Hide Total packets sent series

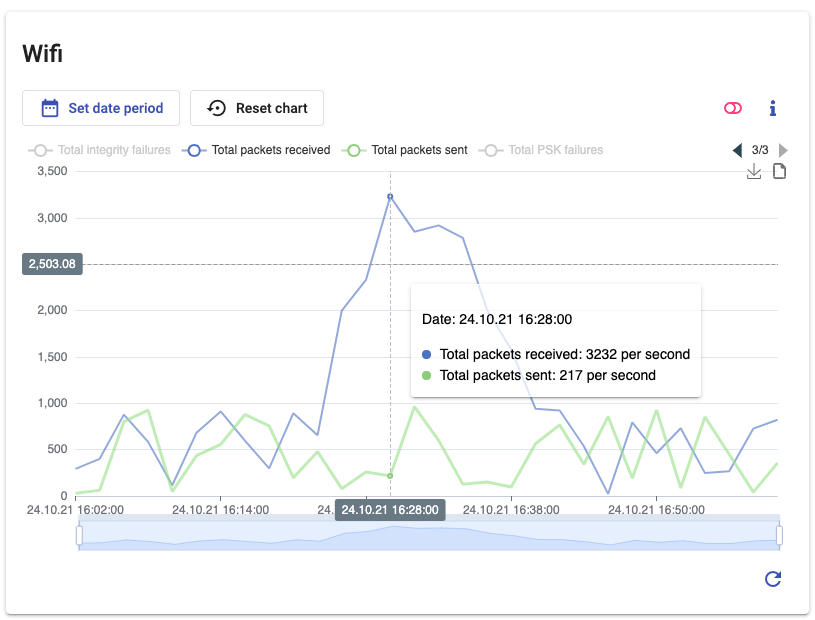[406, 150]
